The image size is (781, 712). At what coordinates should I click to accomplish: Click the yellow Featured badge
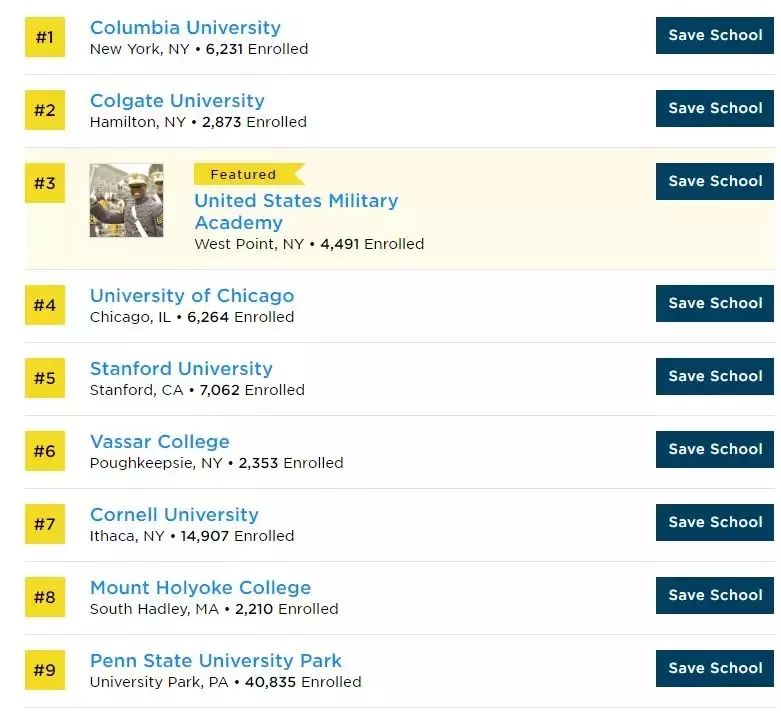244,174
